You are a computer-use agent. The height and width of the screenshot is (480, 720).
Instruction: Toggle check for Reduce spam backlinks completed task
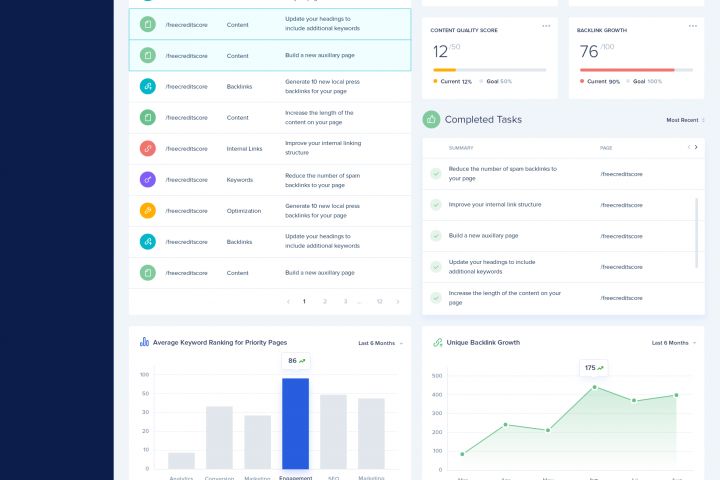coord(436,174)
